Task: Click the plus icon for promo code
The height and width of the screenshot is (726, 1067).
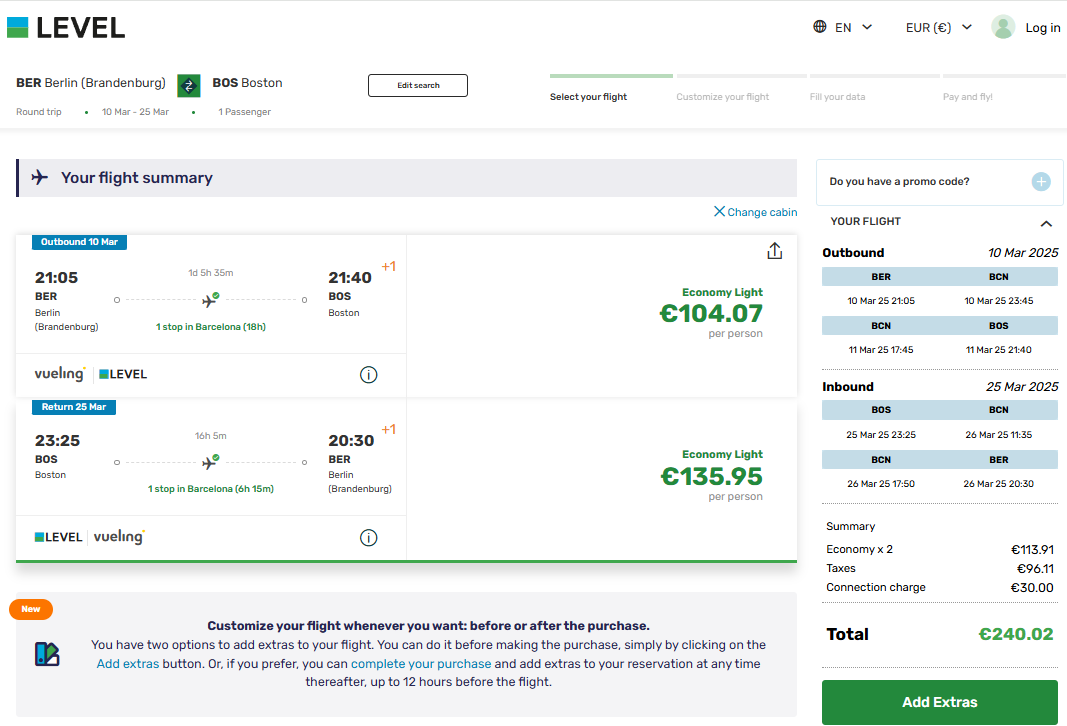Action: 1040,182
